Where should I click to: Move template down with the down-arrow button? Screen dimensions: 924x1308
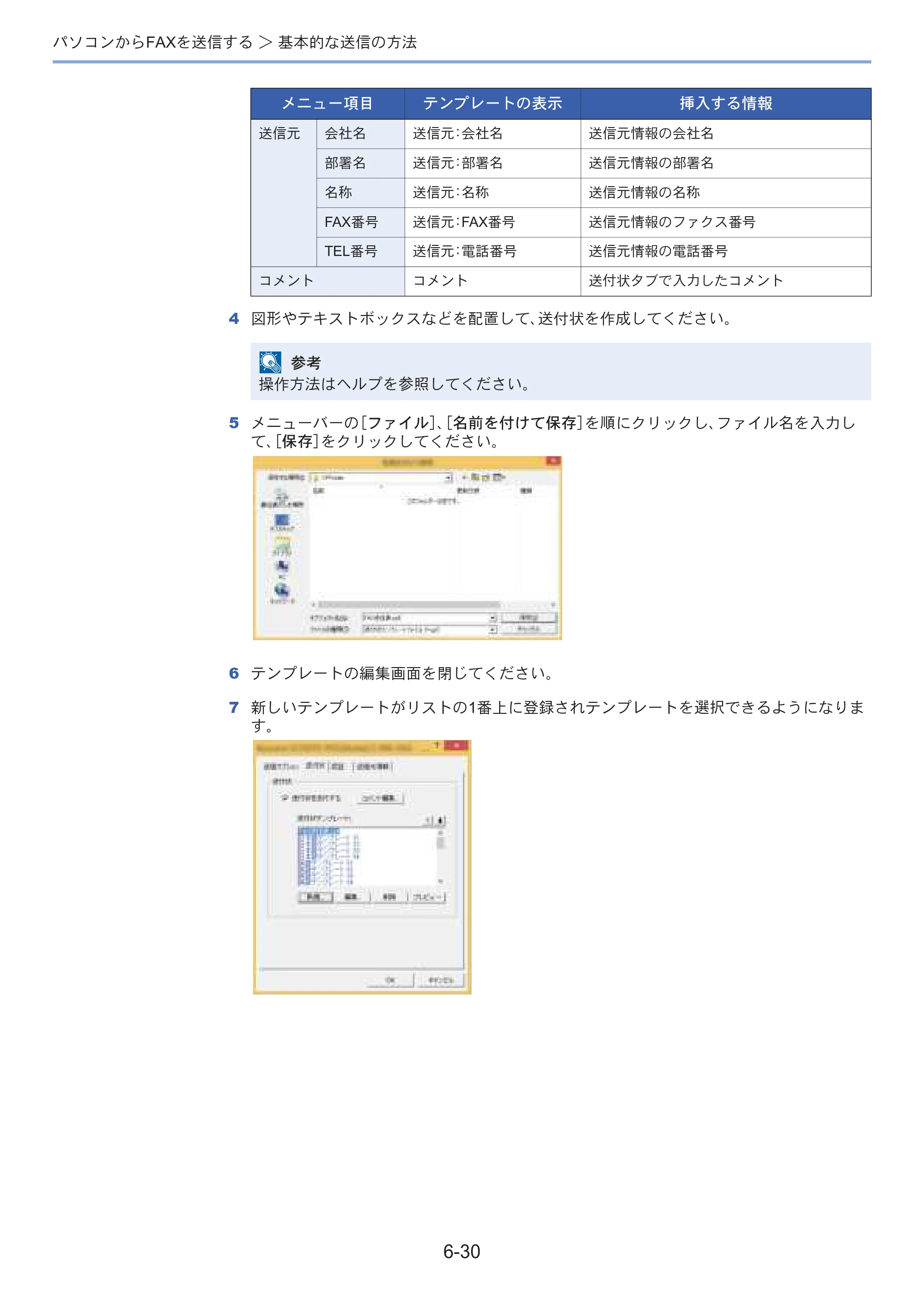point(440,821)
